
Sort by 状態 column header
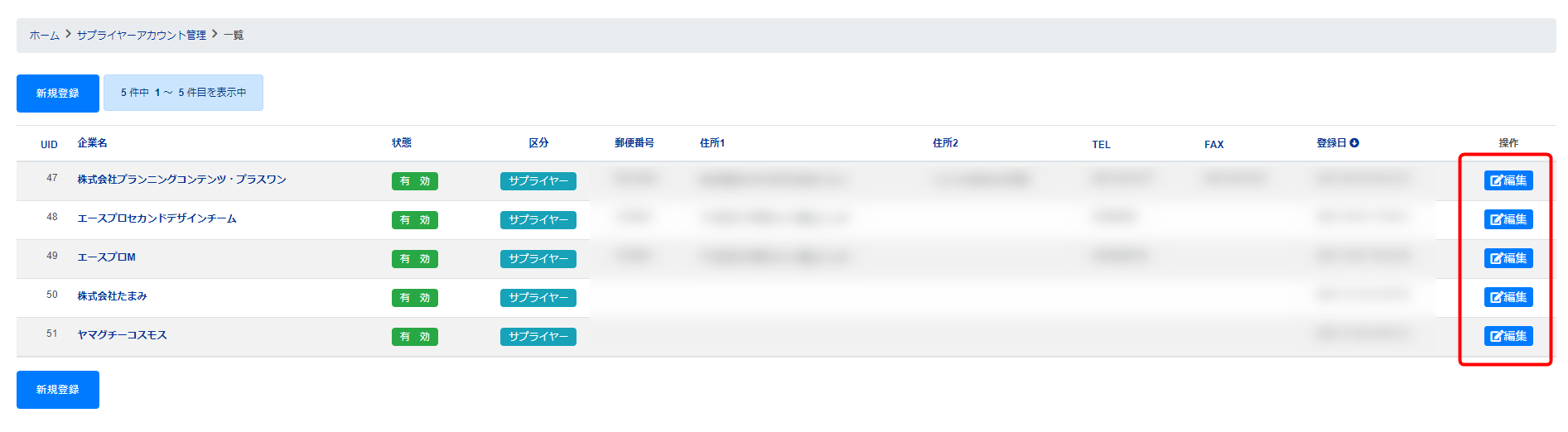click(x=401, y=143)
